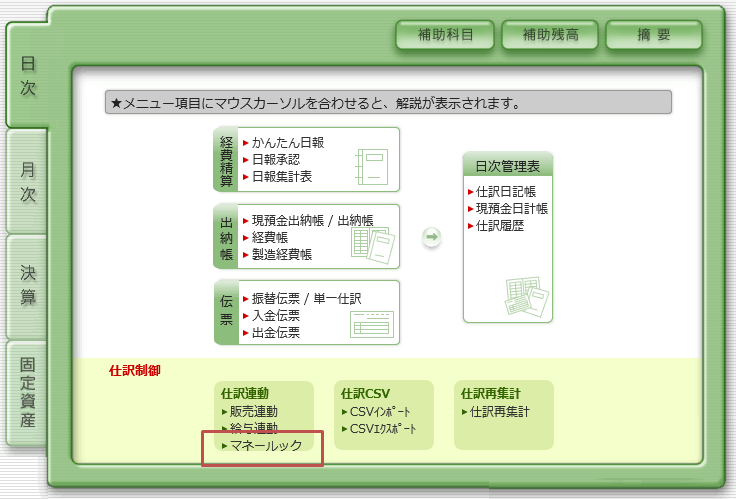Open the 補助残高 button
Image resolution: width=736 pixels, height=499 pixels.
click(550, 35)
